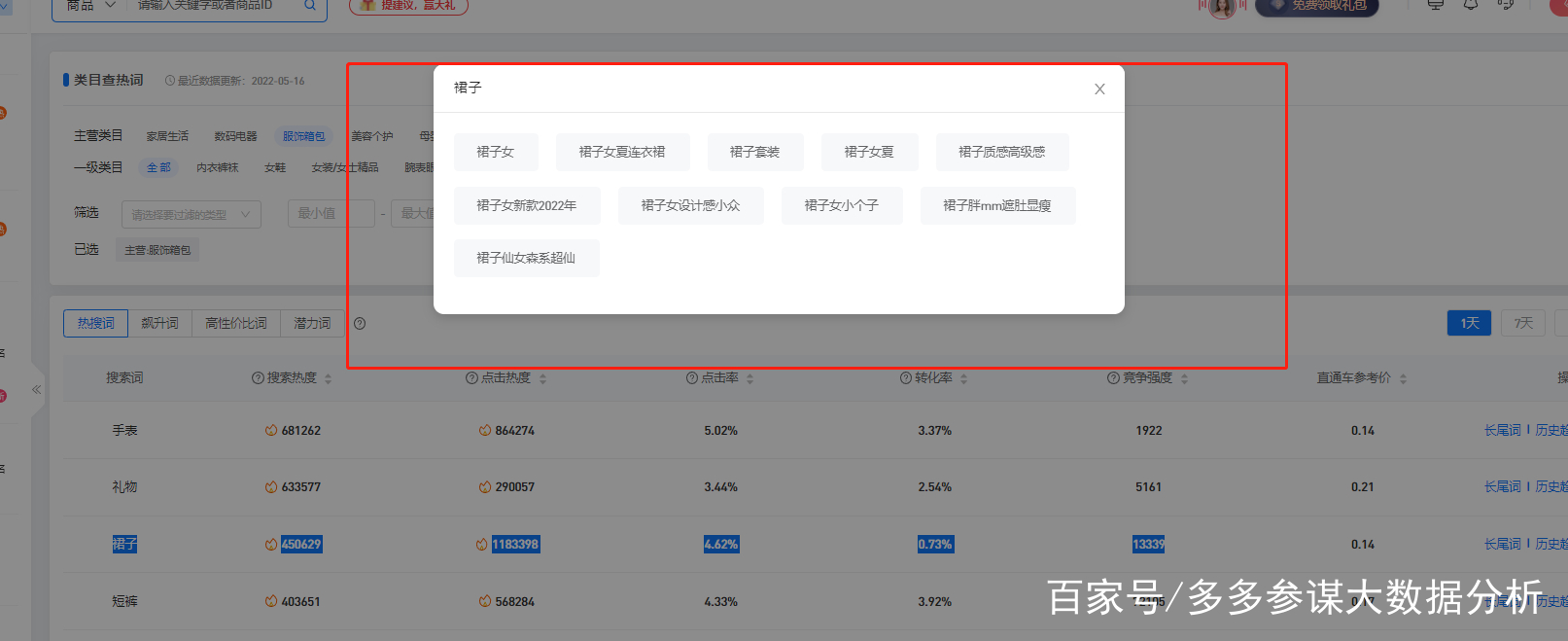Select 女装/女士精品 first-level category
The height and width of the screenshot is (641, 1568).
pos(345,167)
